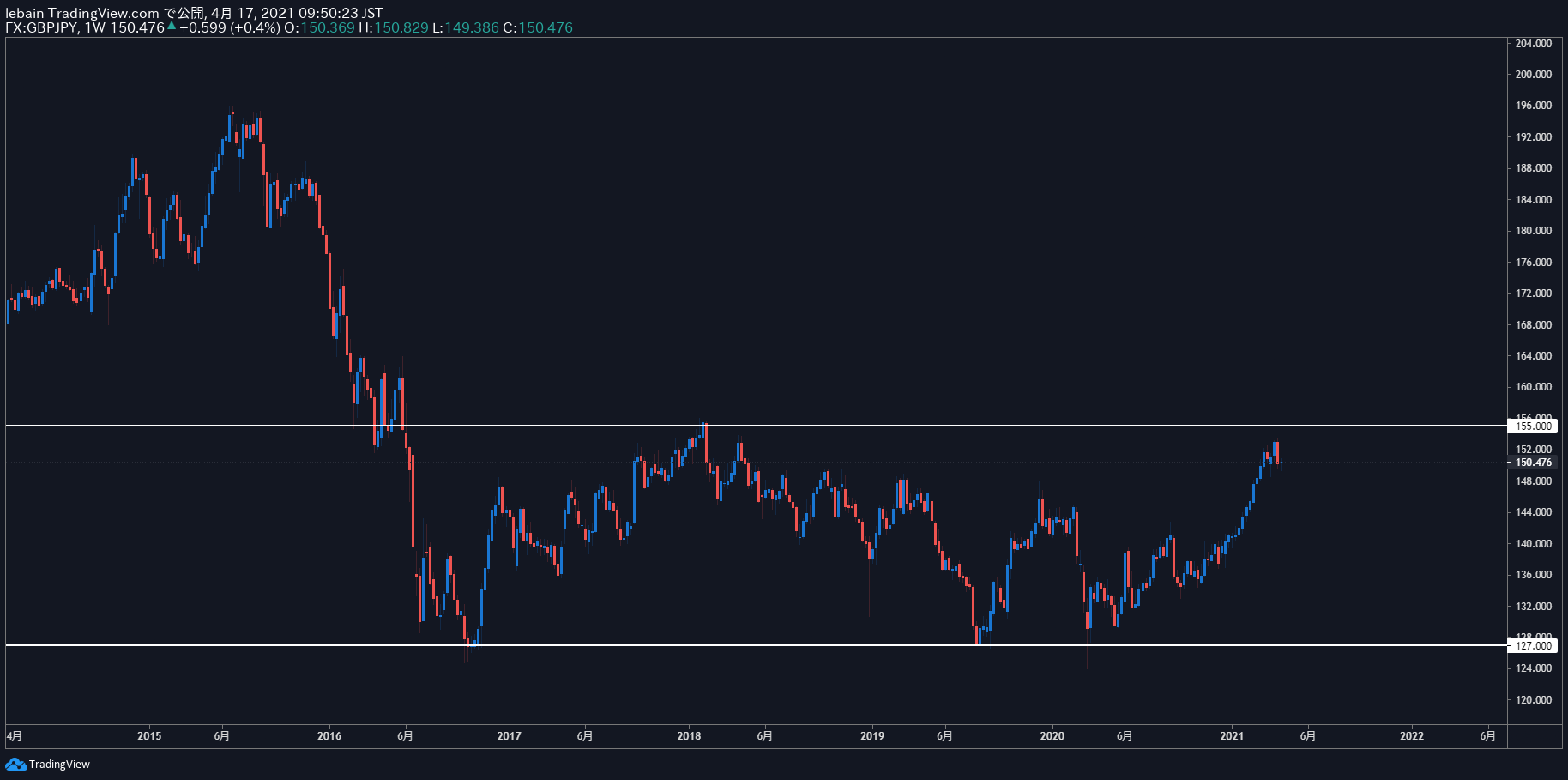The width and height of the screenshot is (1568, 780).
Task: Click the low value L:149.386
Action: click(465, 27)
